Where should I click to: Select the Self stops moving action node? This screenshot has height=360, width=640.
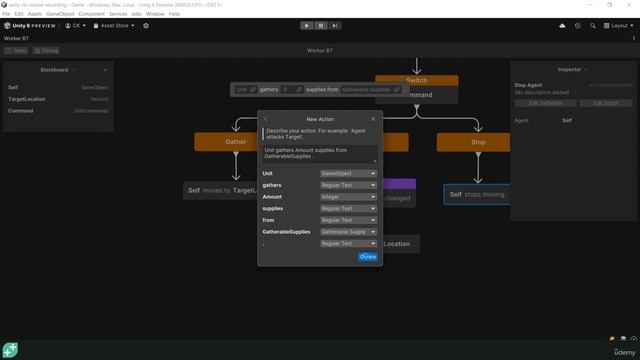pos(477,195)
